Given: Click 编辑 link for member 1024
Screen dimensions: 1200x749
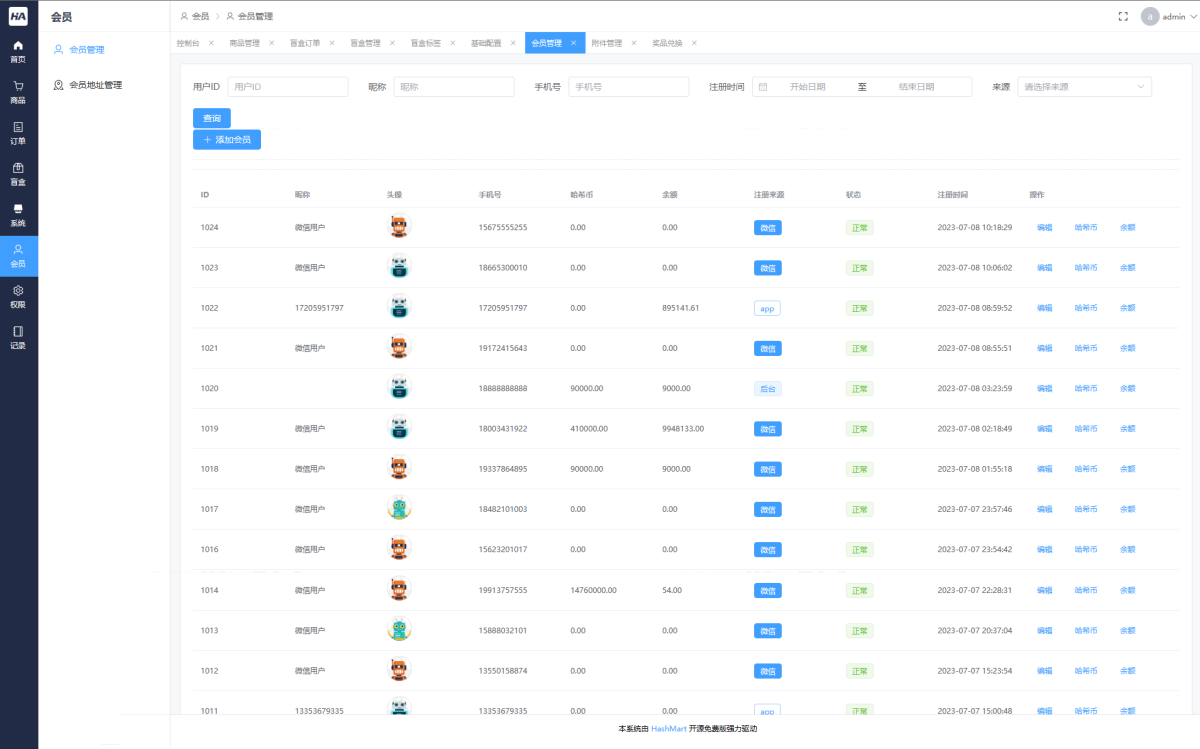Looking at the screenshot, I should [x=1044, y=227].
